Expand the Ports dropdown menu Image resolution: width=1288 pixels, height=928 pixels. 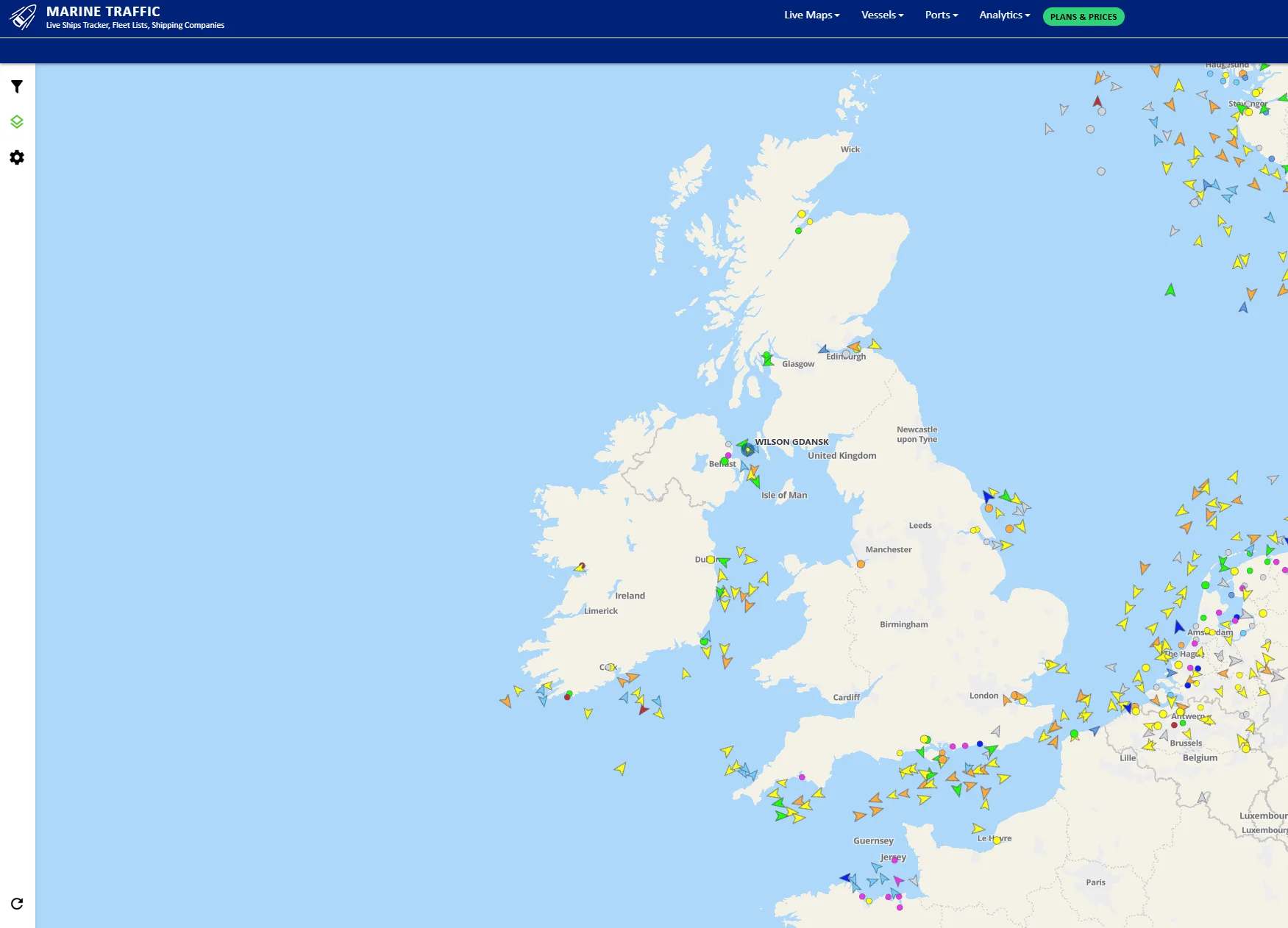pyautogui.click(x=941, y=15)
